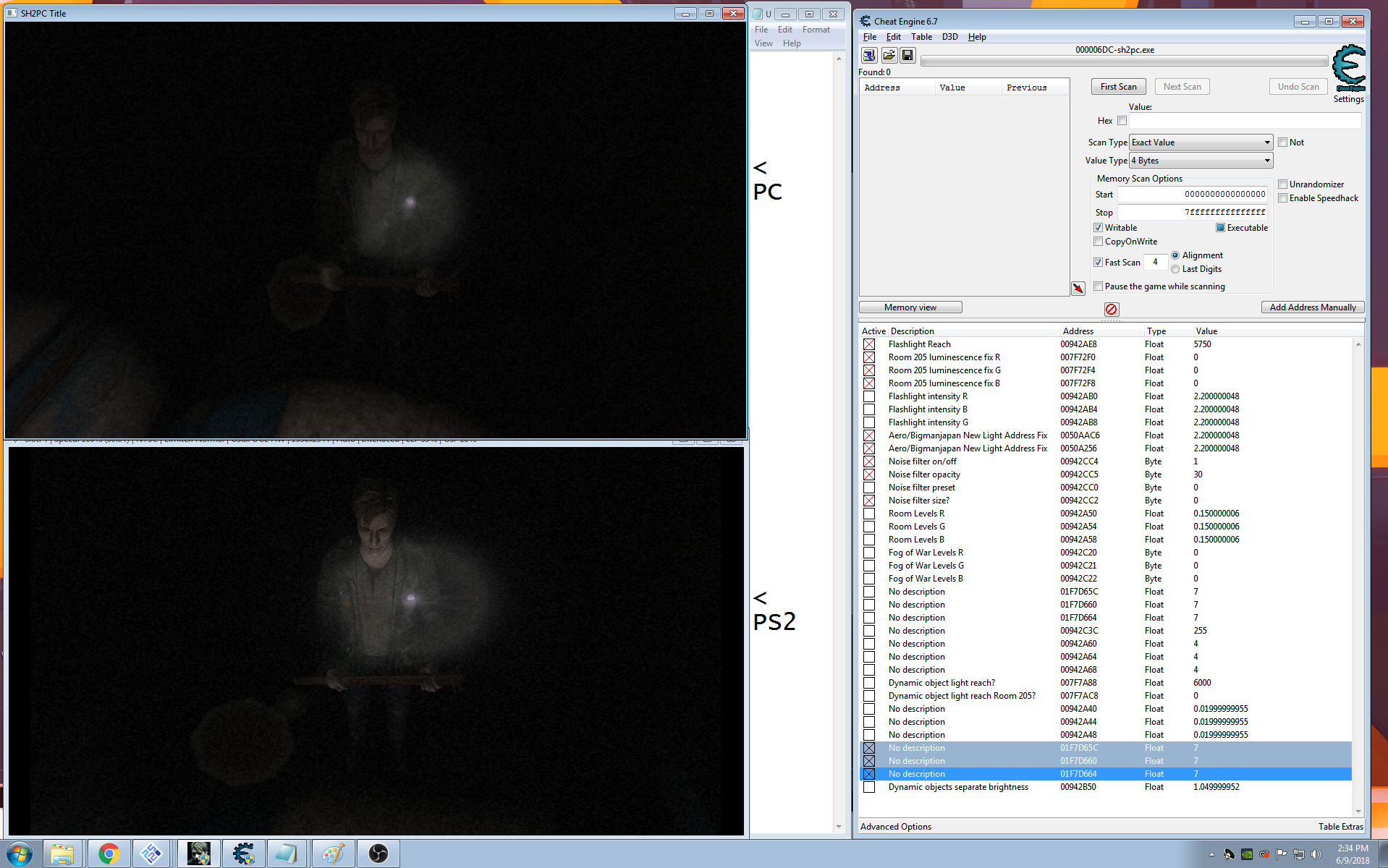This screenshot has width=1388, height=868.
Task: Open a process with the process list icon
Action: click(x=868, y=55)
